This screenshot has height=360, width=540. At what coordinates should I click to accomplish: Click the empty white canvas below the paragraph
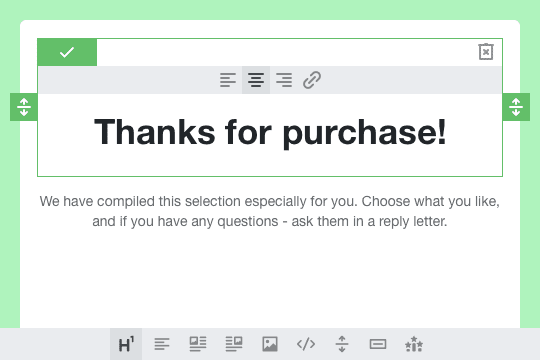[270, 279]
